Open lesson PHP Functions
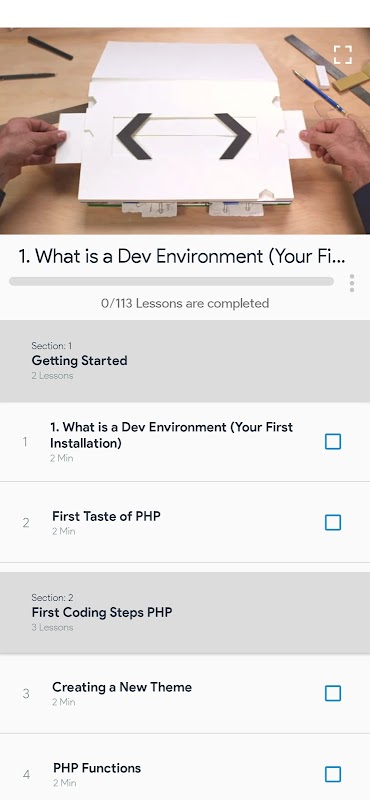 coord(97,768)
